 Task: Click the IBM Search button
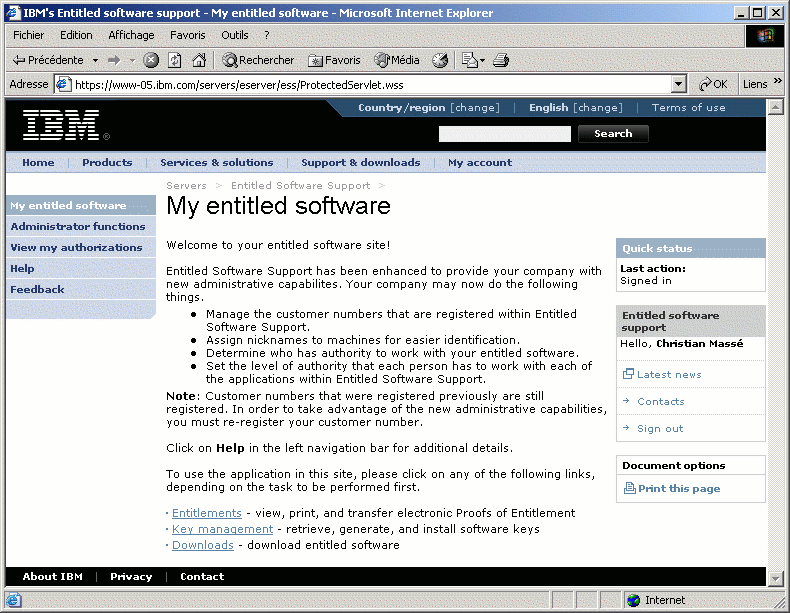[x=613, y=133]
